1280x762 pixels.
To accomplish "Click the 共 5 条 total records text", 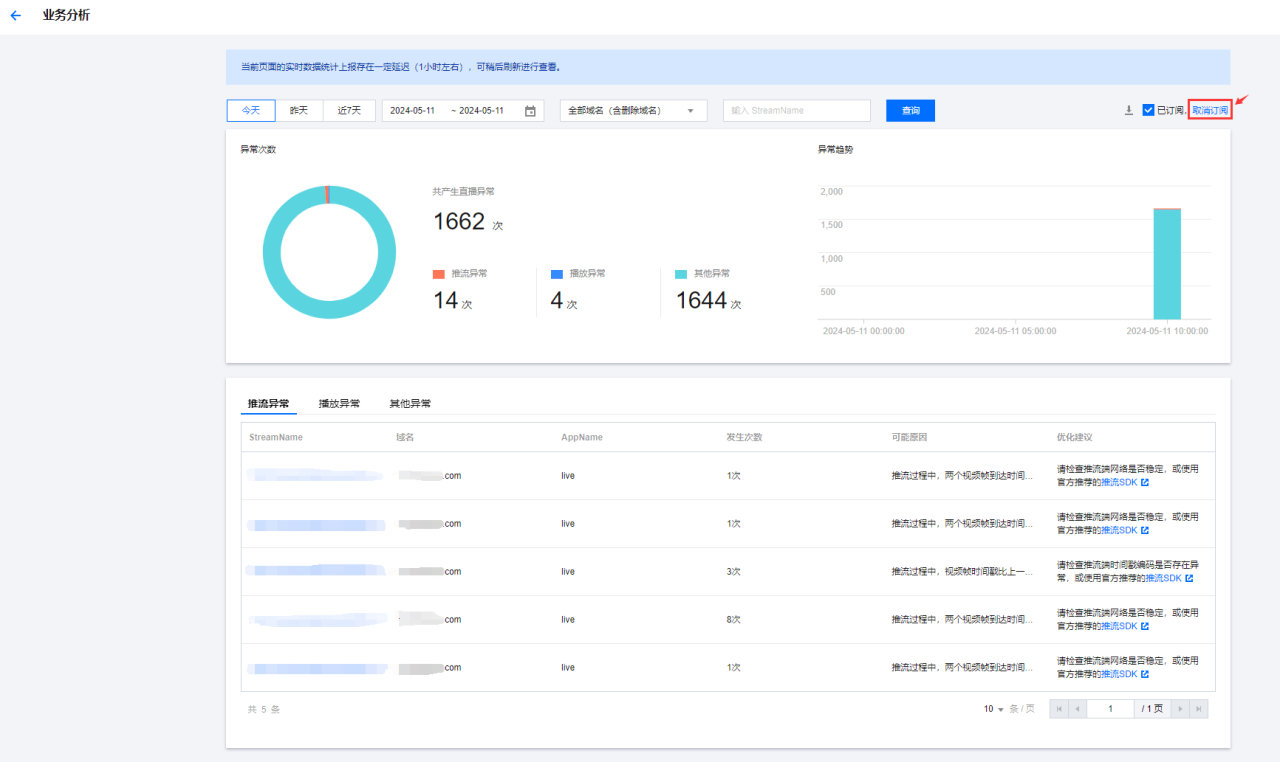I will [264, 709].
